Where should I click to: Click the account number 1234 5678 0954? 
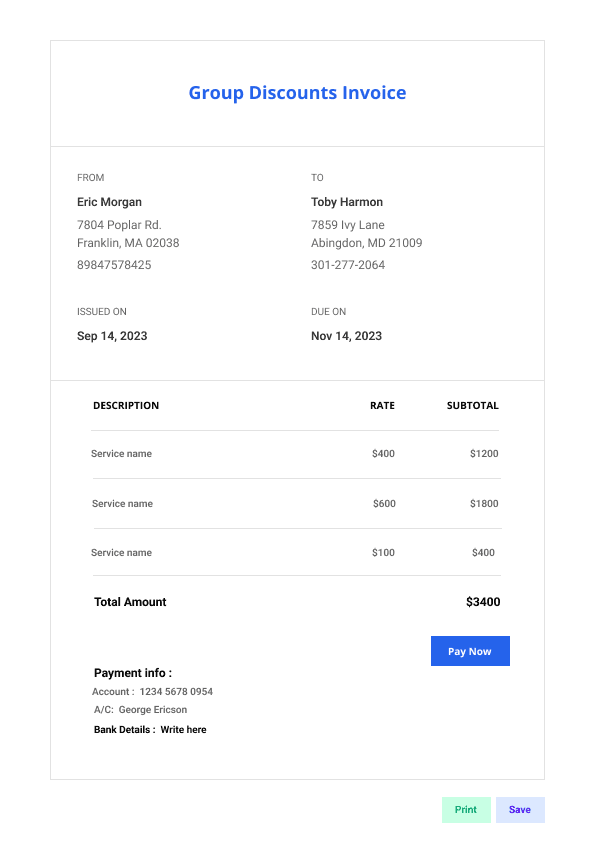tap(176, 692)
